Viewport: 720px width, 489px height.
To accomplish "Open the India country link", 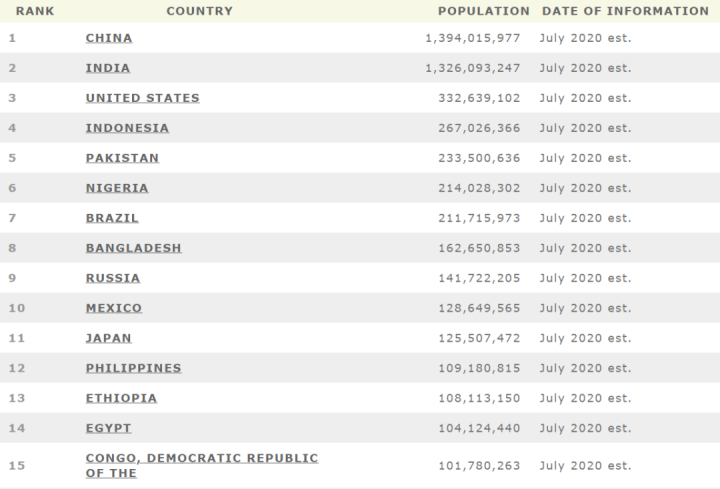I will 107,68.
